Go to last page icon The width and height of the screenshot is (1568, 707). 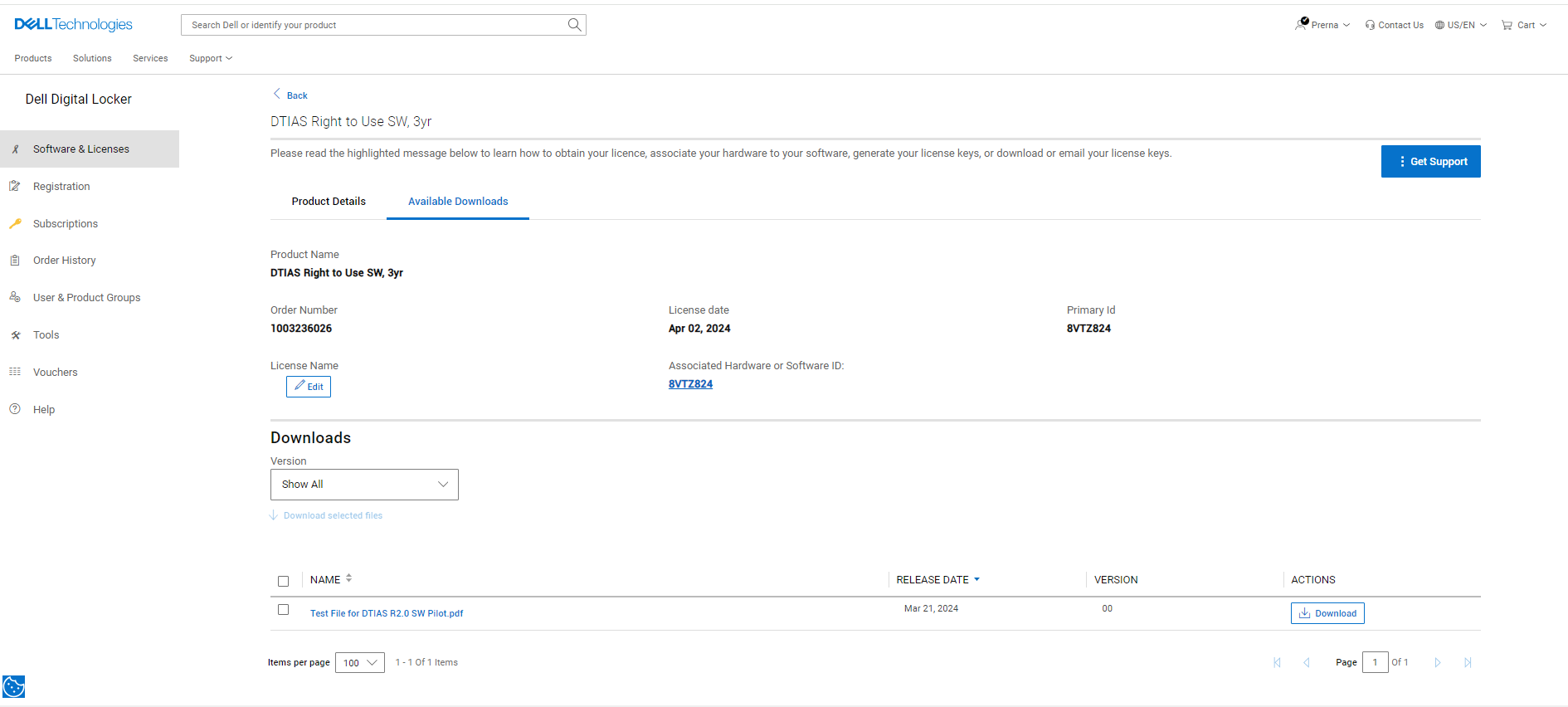[1468, 662]
